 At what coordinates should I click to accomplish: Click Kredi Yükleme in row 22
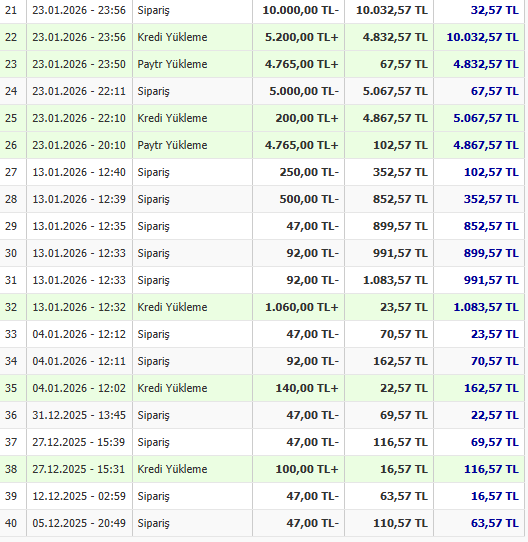172,37
